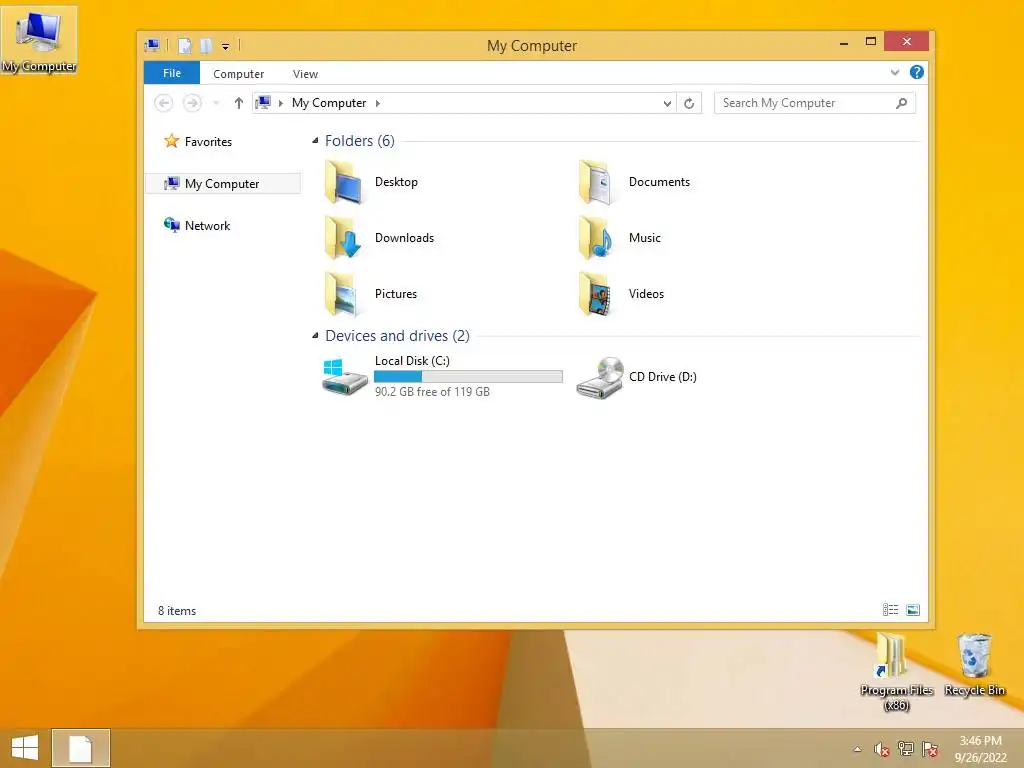Click the Local Disk C: usage bar
This screenshot has width=1024, height=768.
click(x=468, y=376)
